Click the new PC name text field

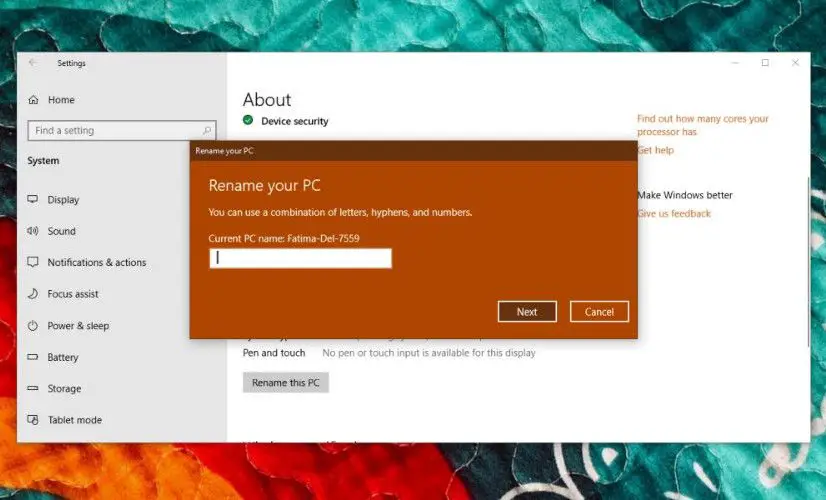click(300, 258)
